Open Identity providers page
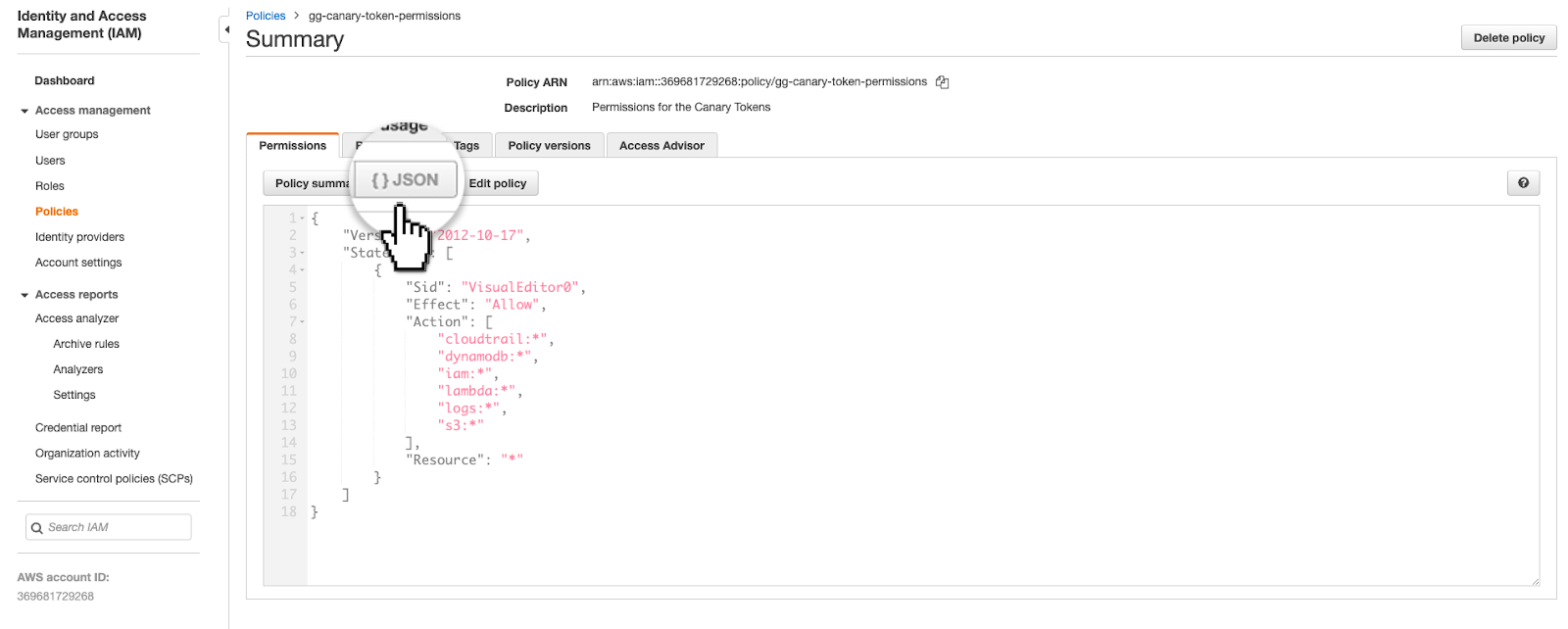This screenshot has height=629, width=1568. point(79,237)
